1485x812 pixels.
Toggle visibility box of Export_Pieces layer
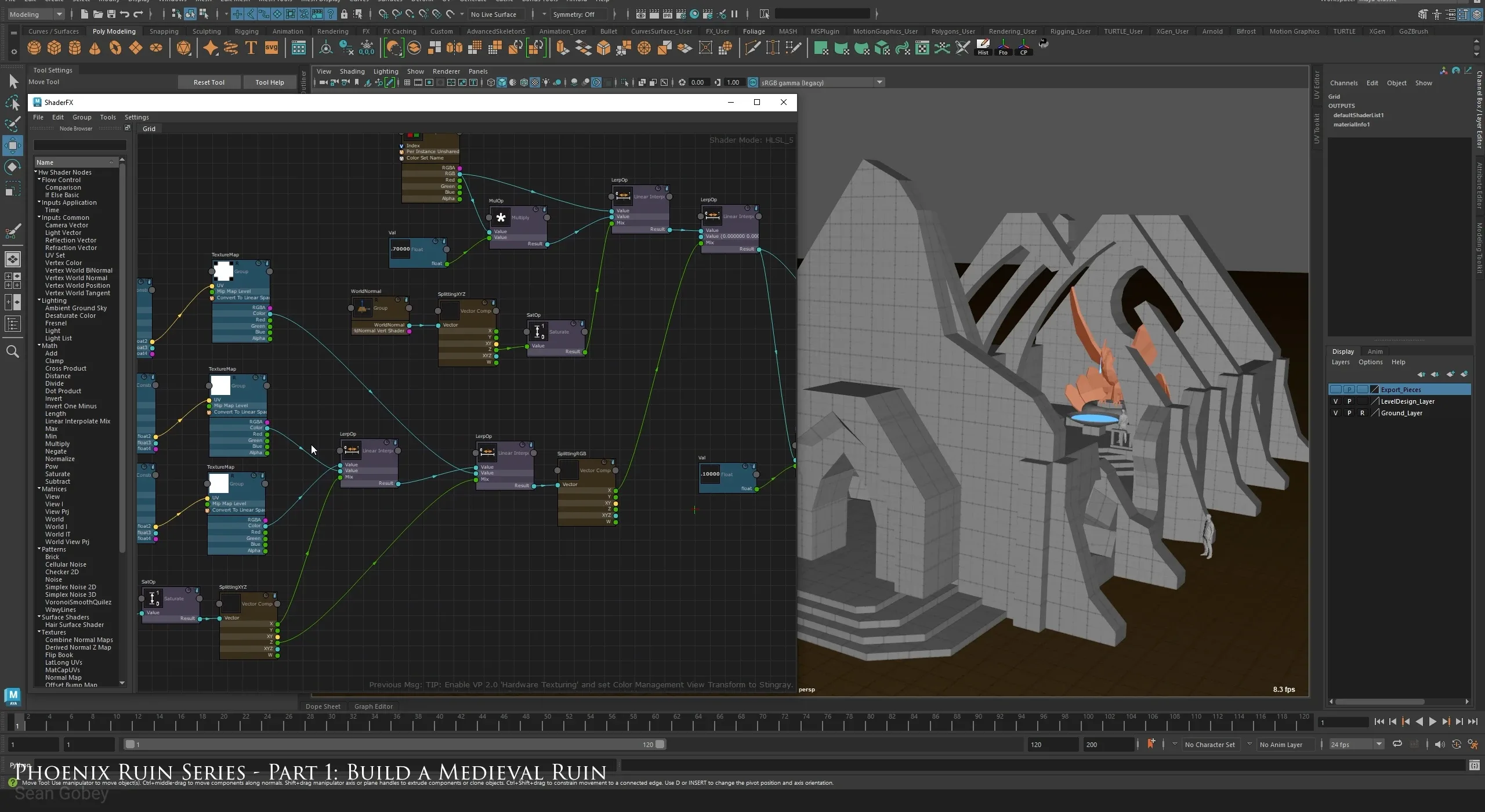tap(1336, 389)
